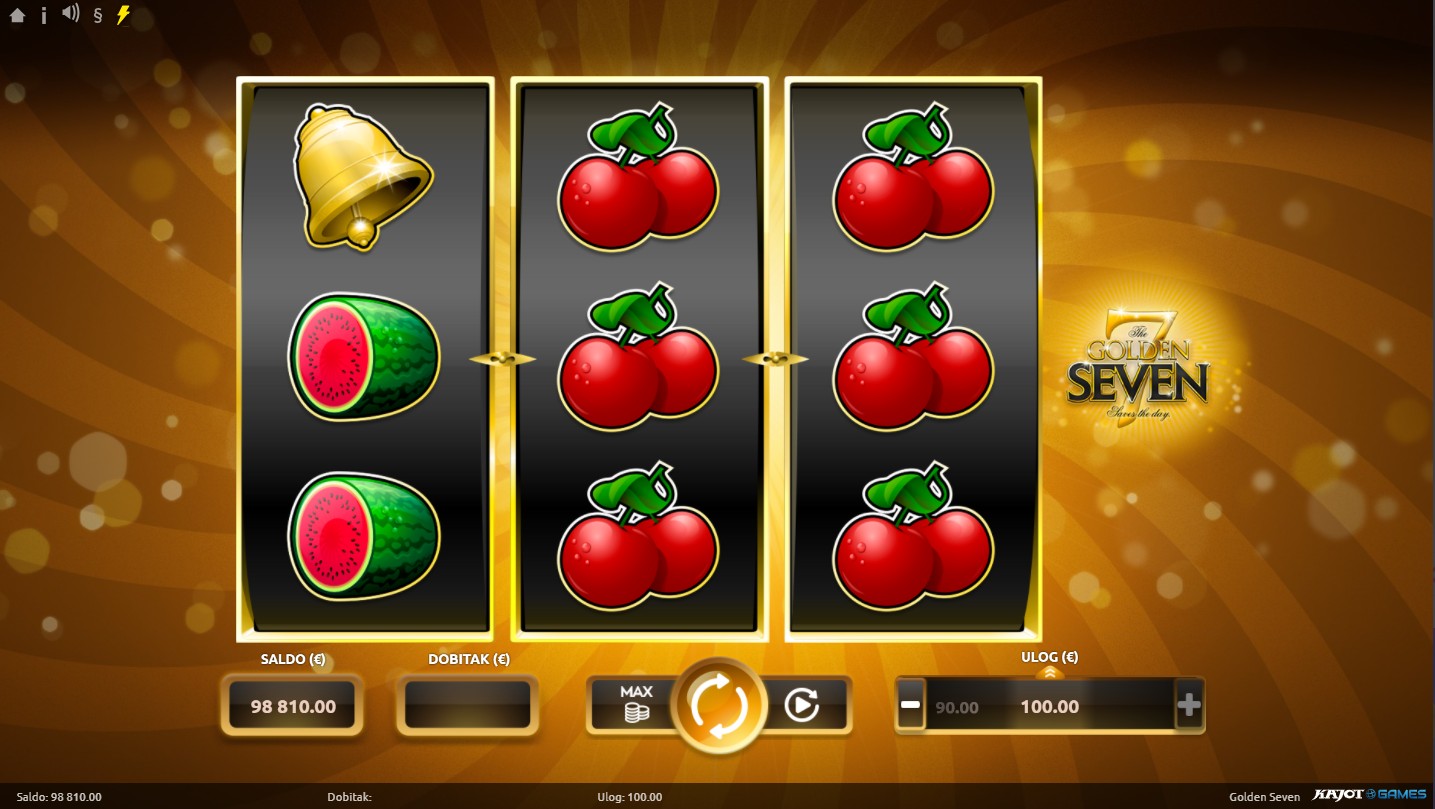Set max bet with MAX coins button

(635, 704)
